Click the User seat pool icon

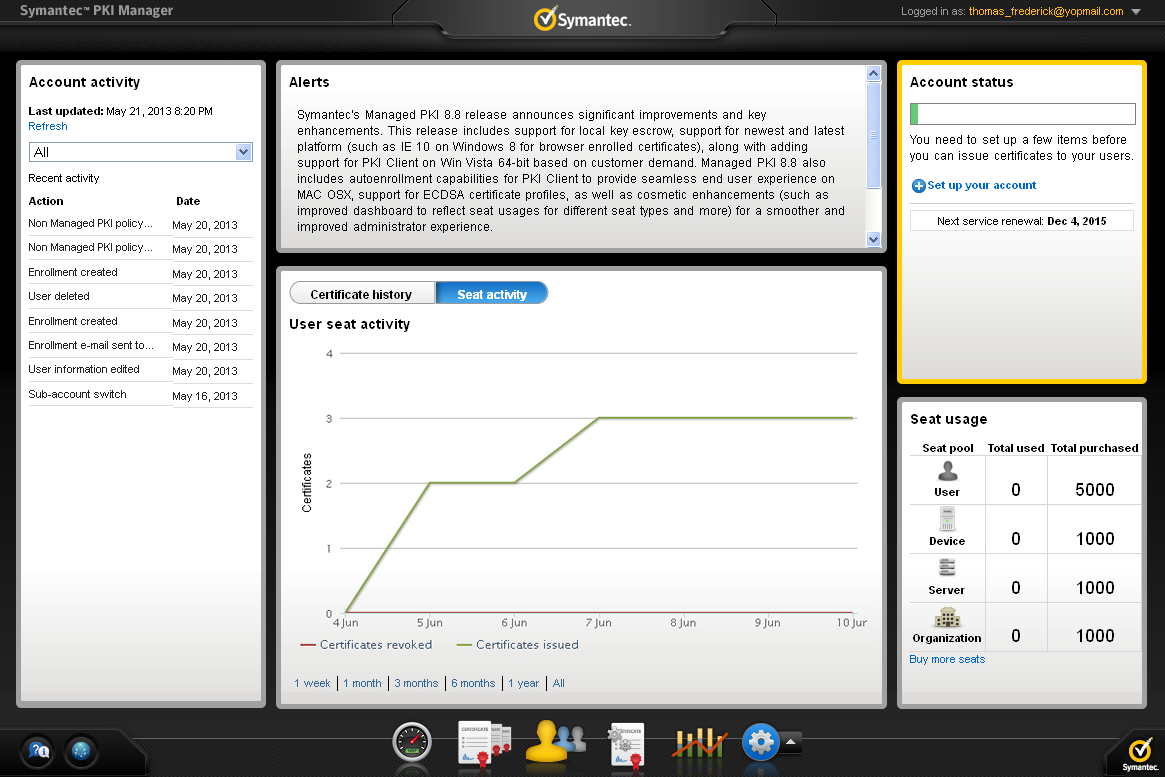pyautogui.click(x=947, y=471)
